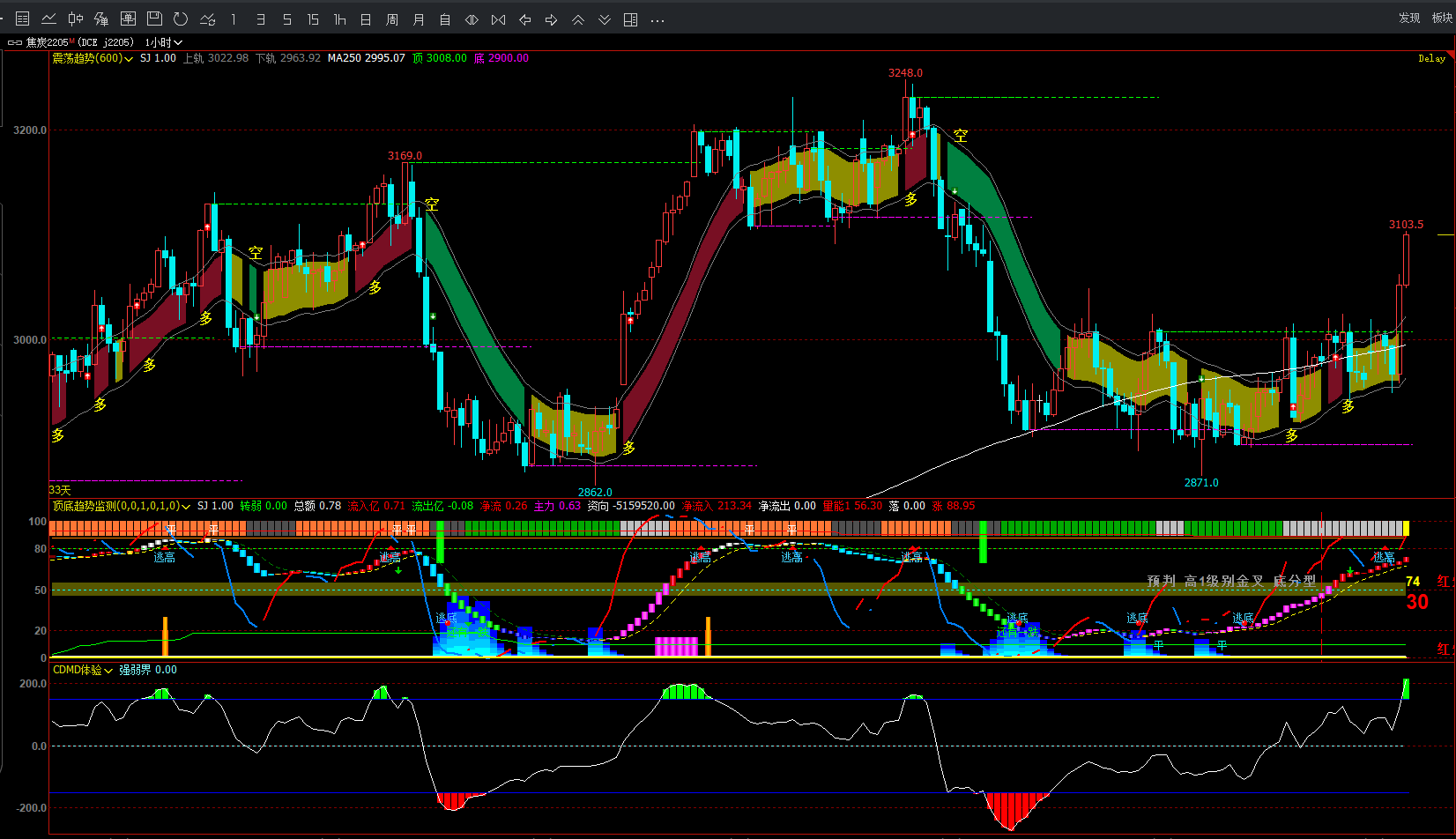Click the 预判 高1级别金叉 底分型 text
1456x839 pixels.
(1231, 581)
